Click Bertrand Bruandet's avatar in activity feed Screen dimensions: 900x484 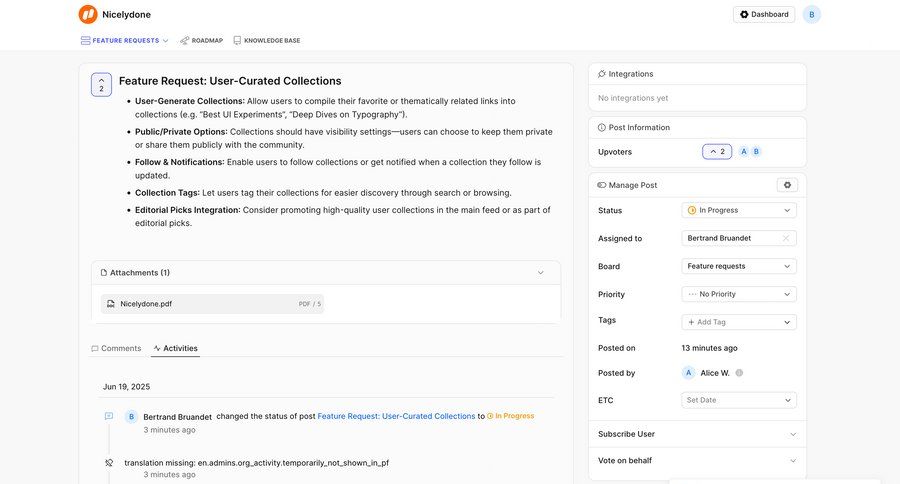[x=131, y=416]
